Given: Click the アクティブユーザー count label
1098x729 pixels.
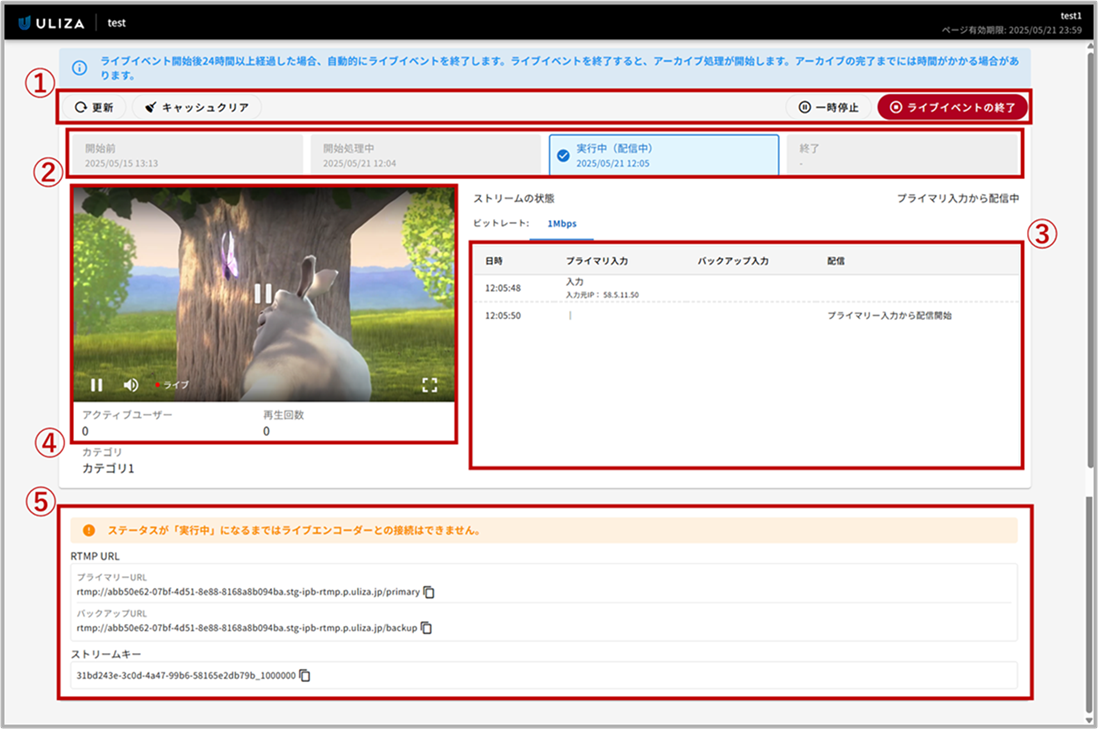Looking at the screenshot, I should point(127,415).
